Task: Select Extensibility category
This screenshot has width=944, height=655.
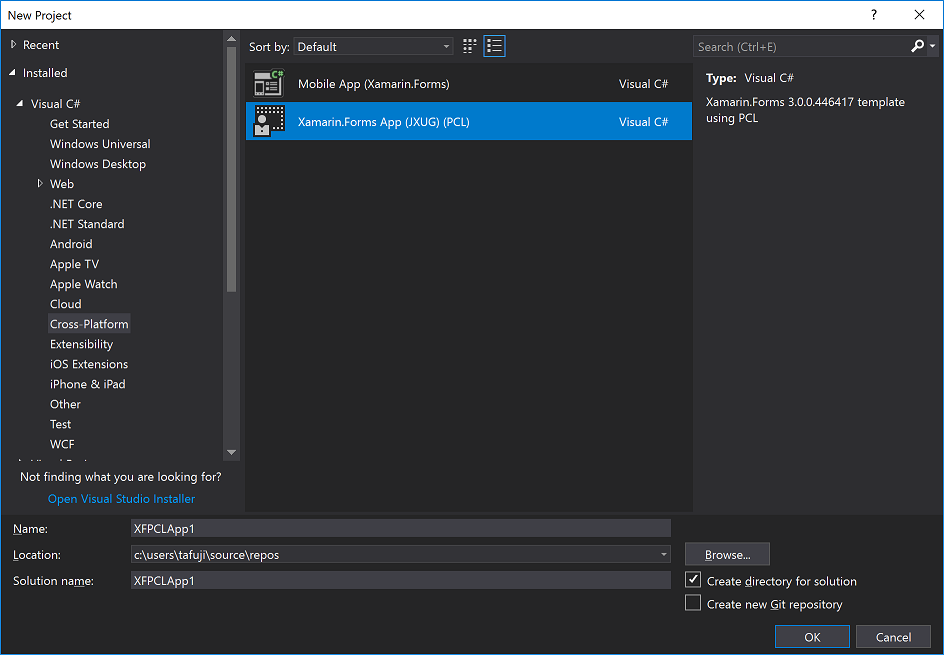Action: pyautogui.click(x=81, y=344)
